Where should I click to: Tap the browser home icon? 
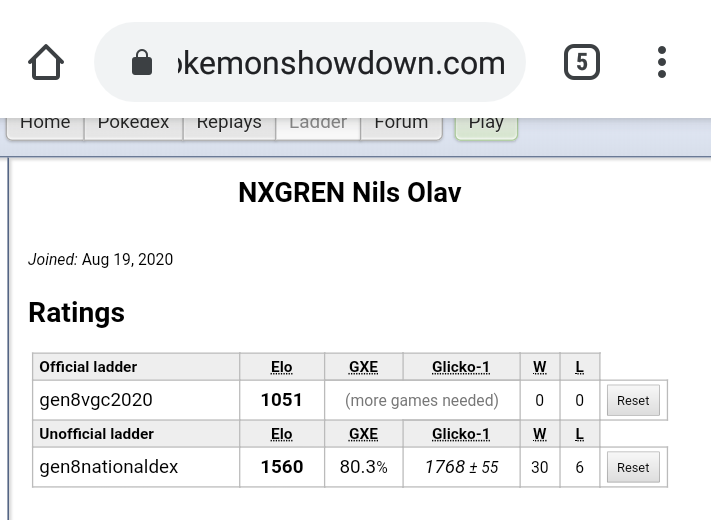pos(46,63)
